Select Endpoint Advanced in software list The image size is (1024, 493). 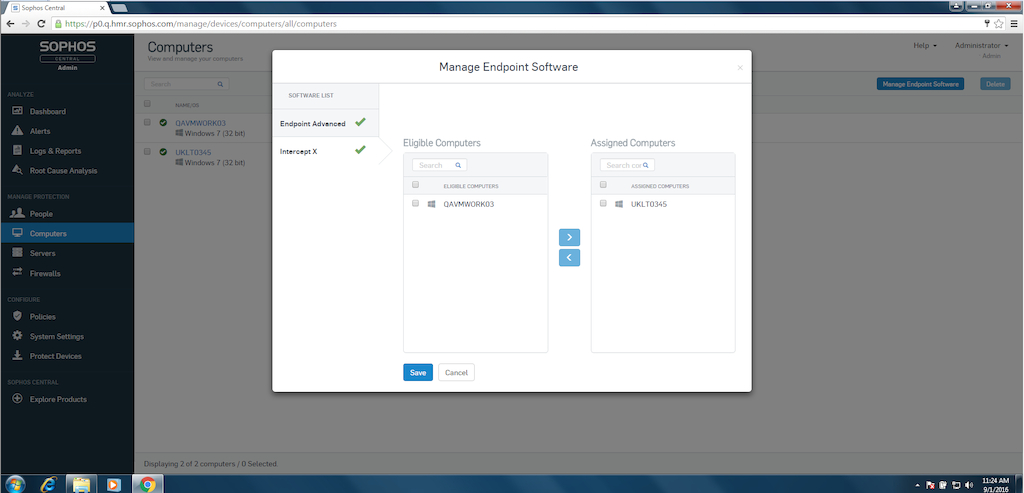click(325, 123)
